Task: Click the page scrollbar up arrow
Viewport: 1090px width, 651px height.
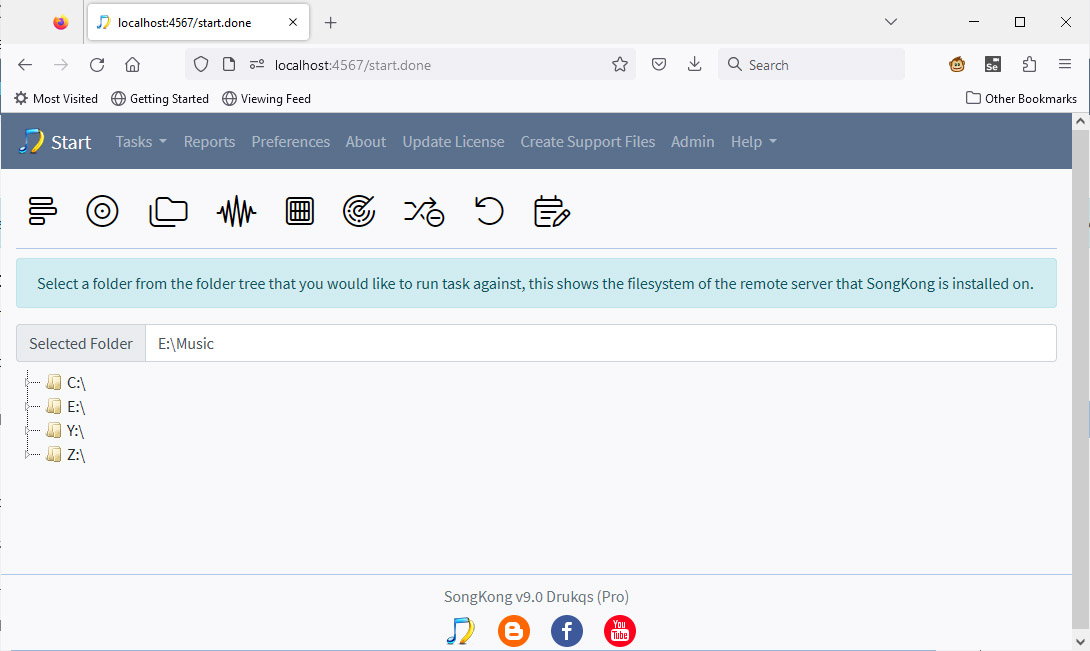Action: point(1080,121)
